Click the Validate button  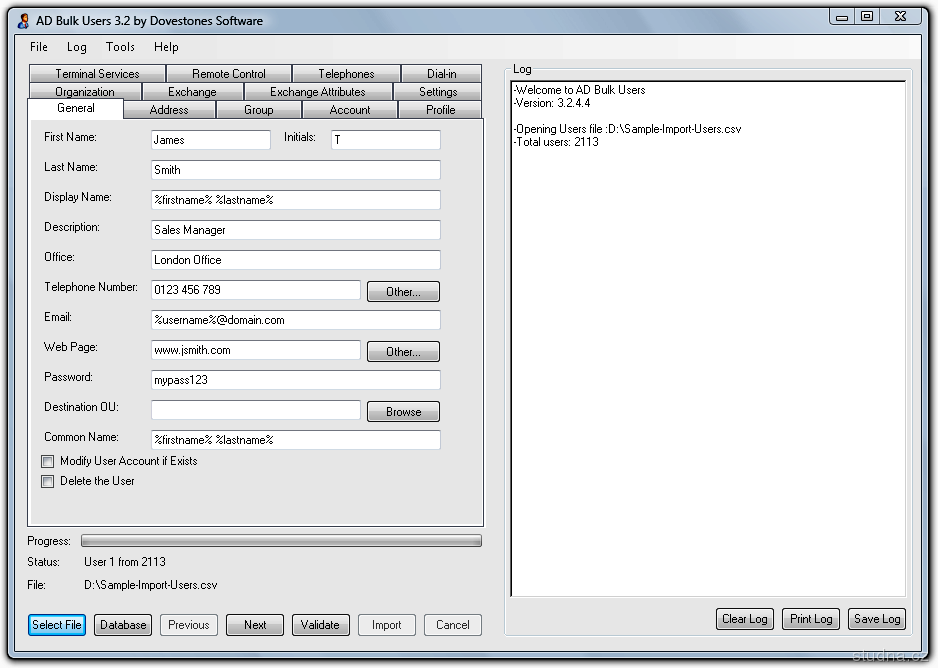coord(320,625)
